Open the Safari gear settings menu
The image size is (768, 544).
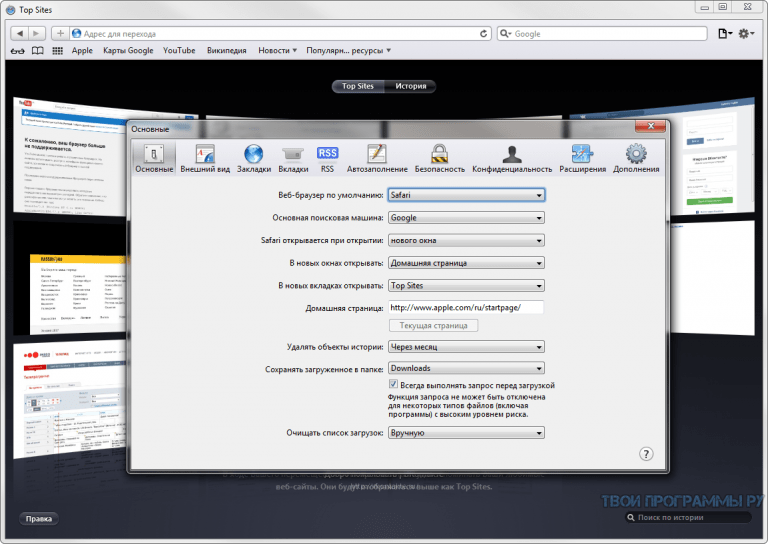pyautogui.click(x=746, y=33)
